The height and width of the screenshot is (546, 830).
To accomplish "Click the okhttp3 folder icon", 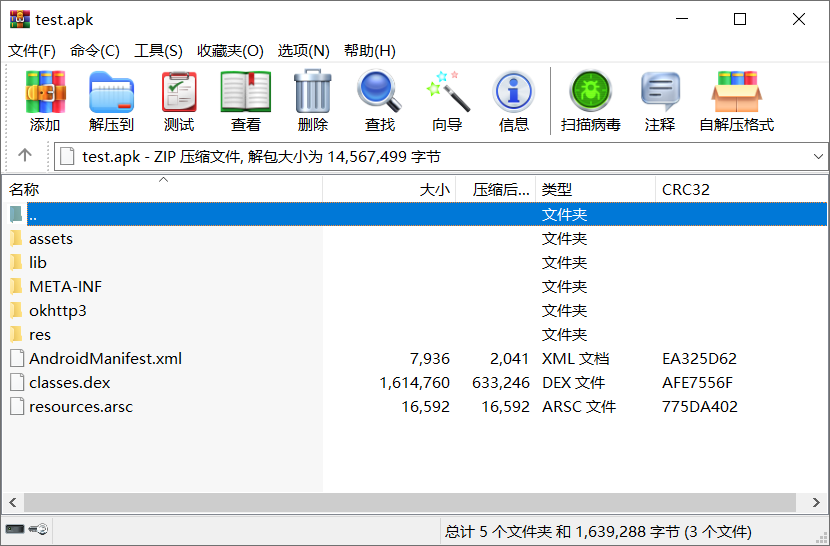I will pyautogui.click(x=16, y=311).
